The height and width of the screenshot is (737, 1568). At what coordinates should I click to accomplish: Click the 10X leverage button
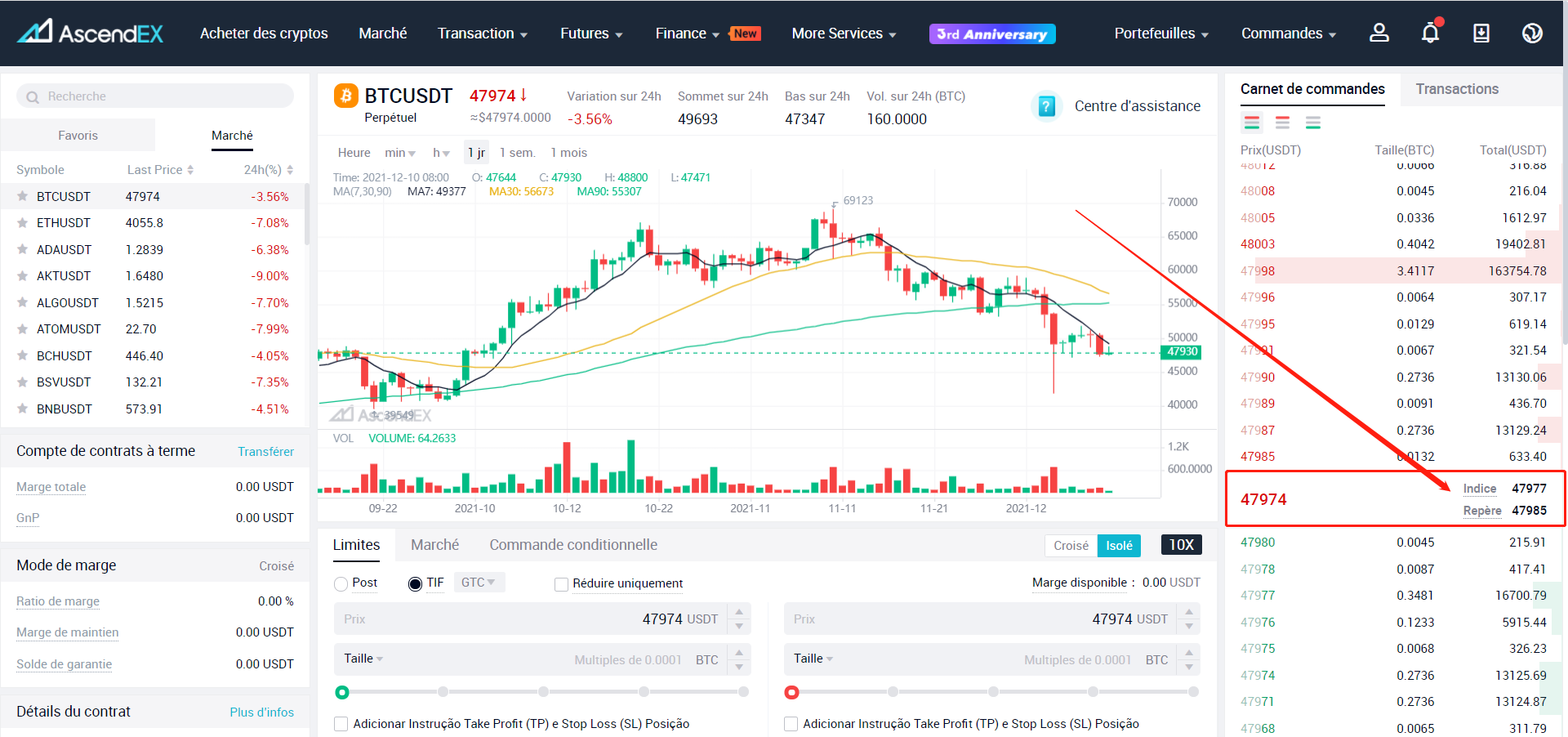tap(1181, 545)
